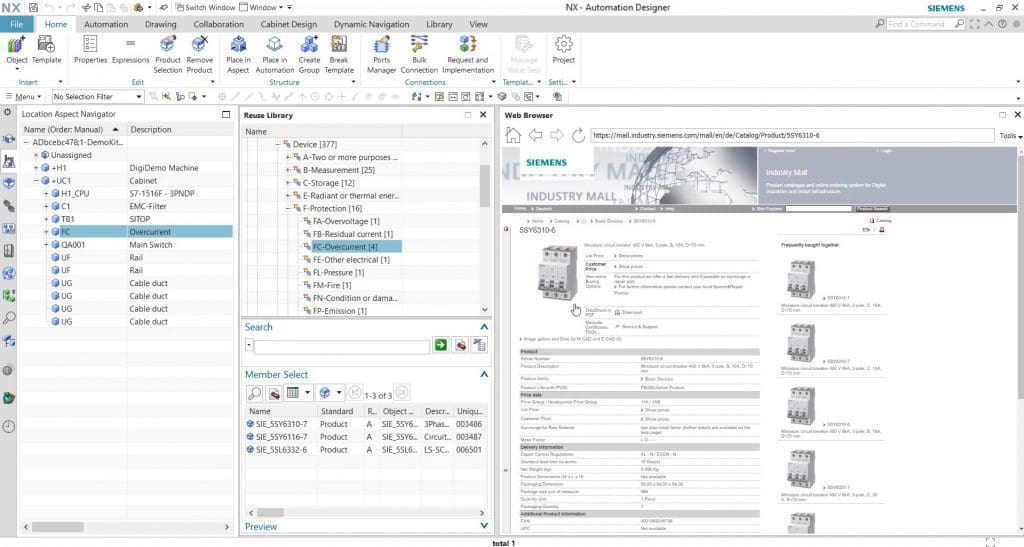This screenshot has width=1024, height=547.
Task: Collapse the +UC1 Cabinet node
Action: [x=36, y=181]
